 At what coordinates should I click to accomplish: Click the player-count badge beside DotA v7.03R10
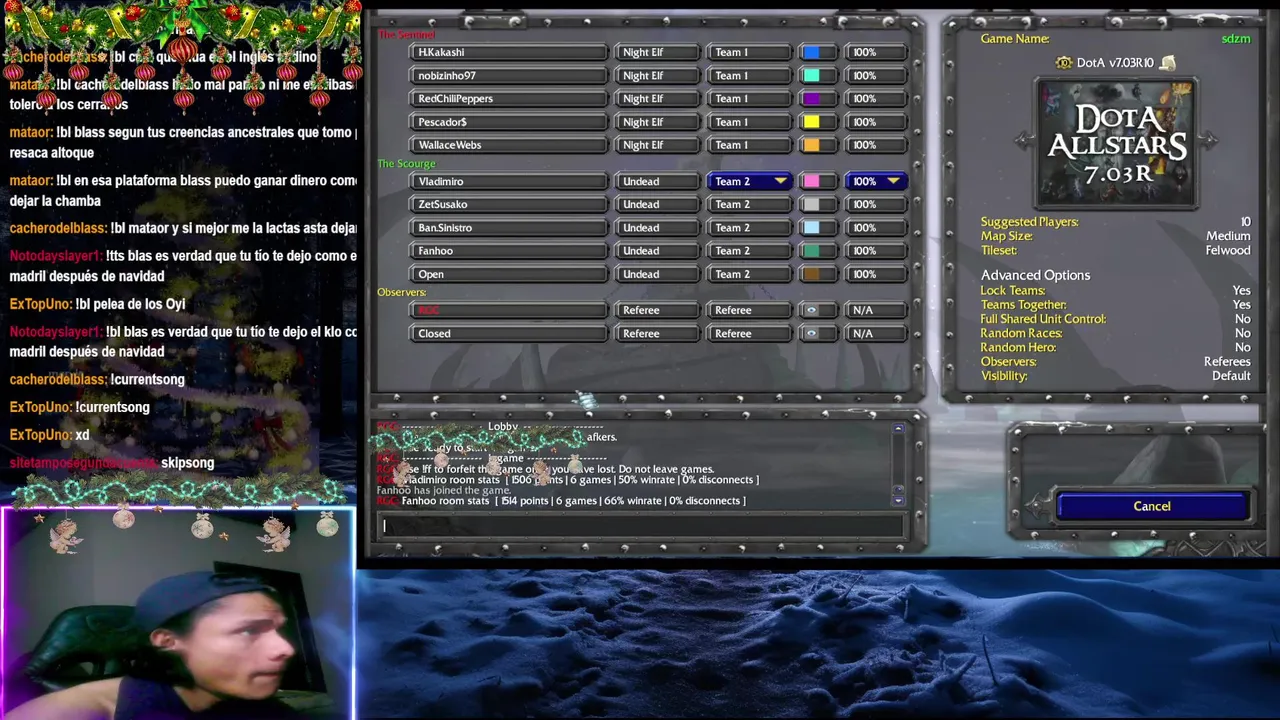(1064, 63)
